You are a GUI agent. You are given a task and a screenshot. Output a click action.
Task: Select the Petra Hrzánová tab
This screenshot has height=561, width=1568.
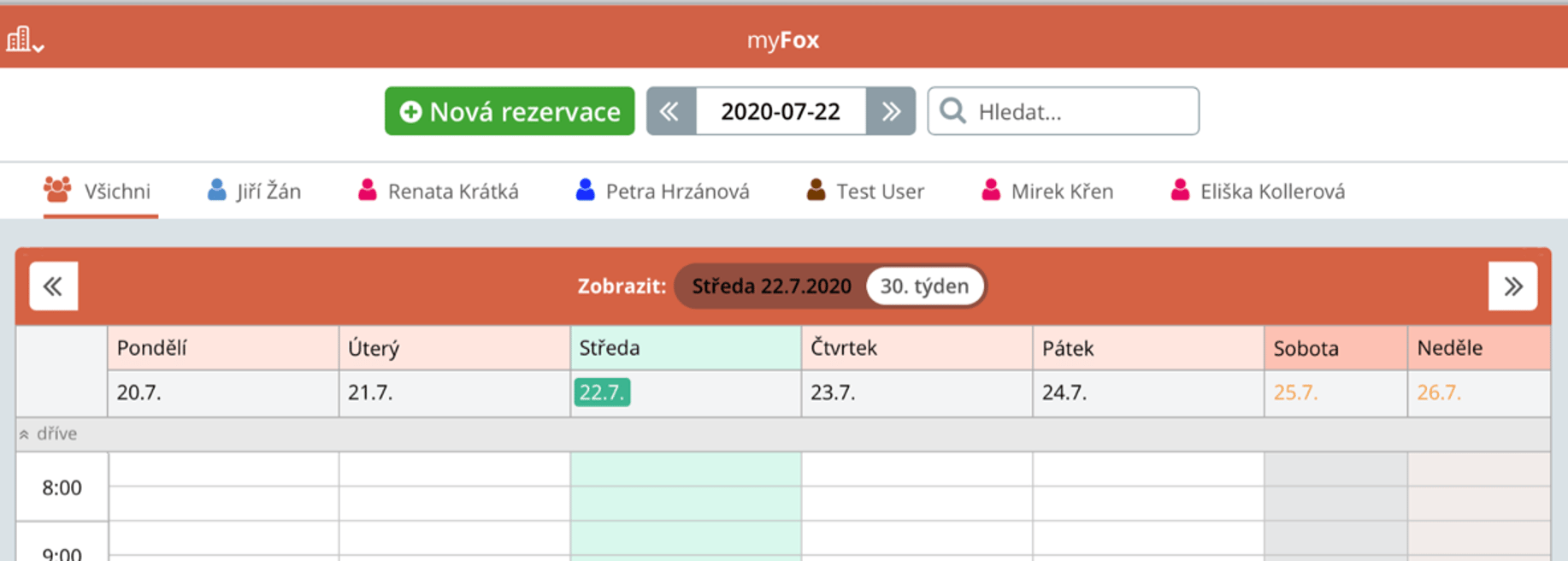(x=663, y=191)
